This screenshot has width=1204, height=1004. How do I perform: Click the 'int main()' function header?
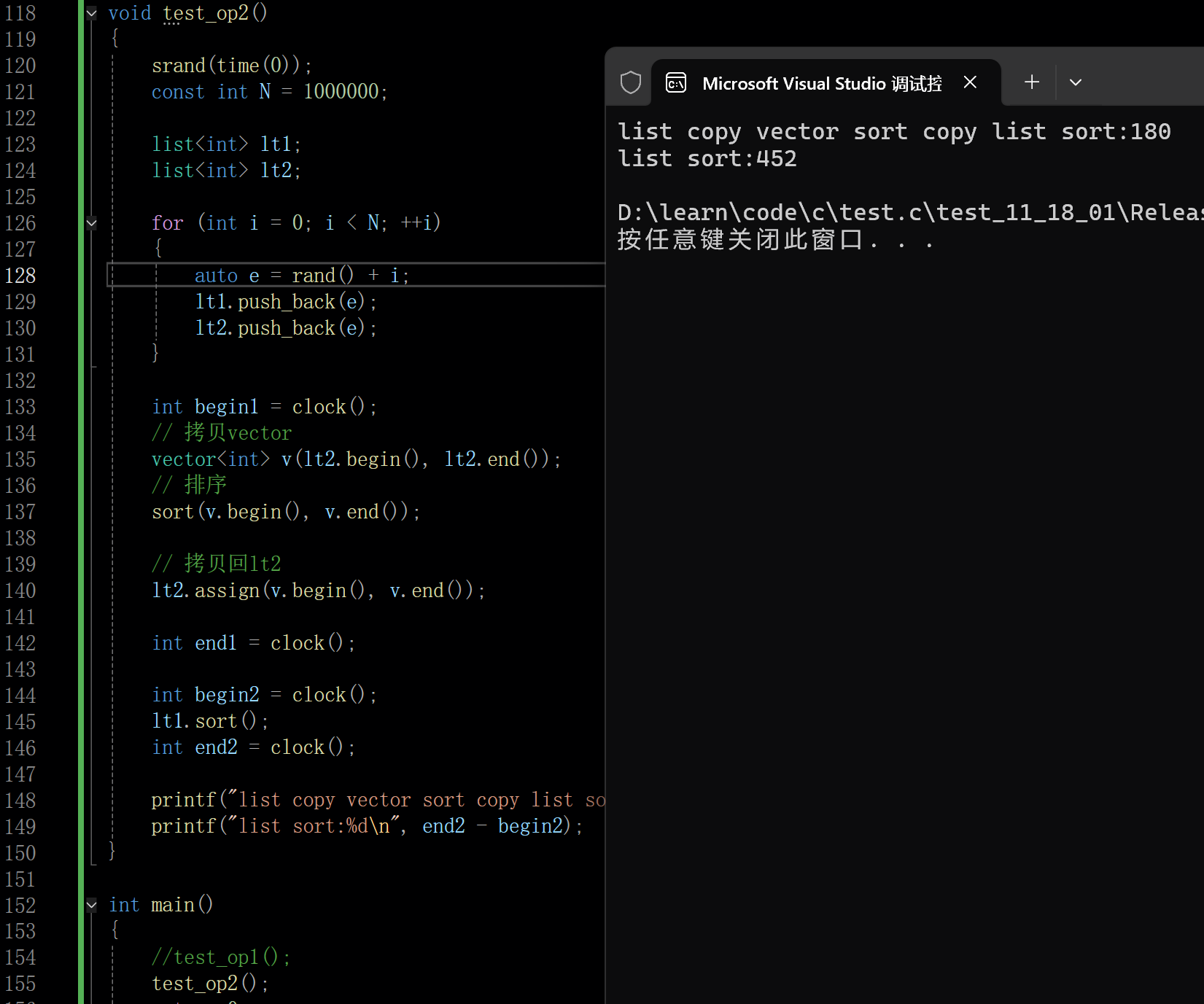161,905
